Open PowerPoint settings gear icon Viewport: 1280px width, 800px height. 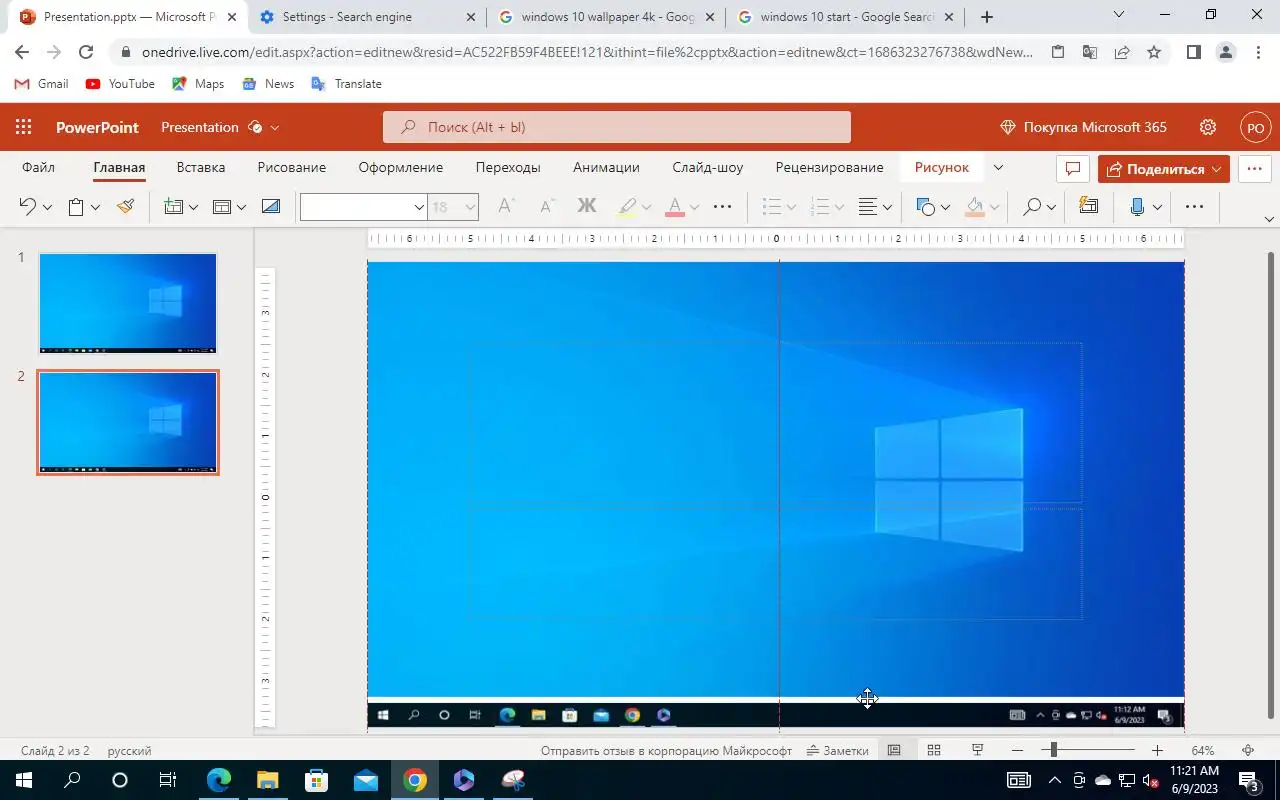(x=1208, y=127)
